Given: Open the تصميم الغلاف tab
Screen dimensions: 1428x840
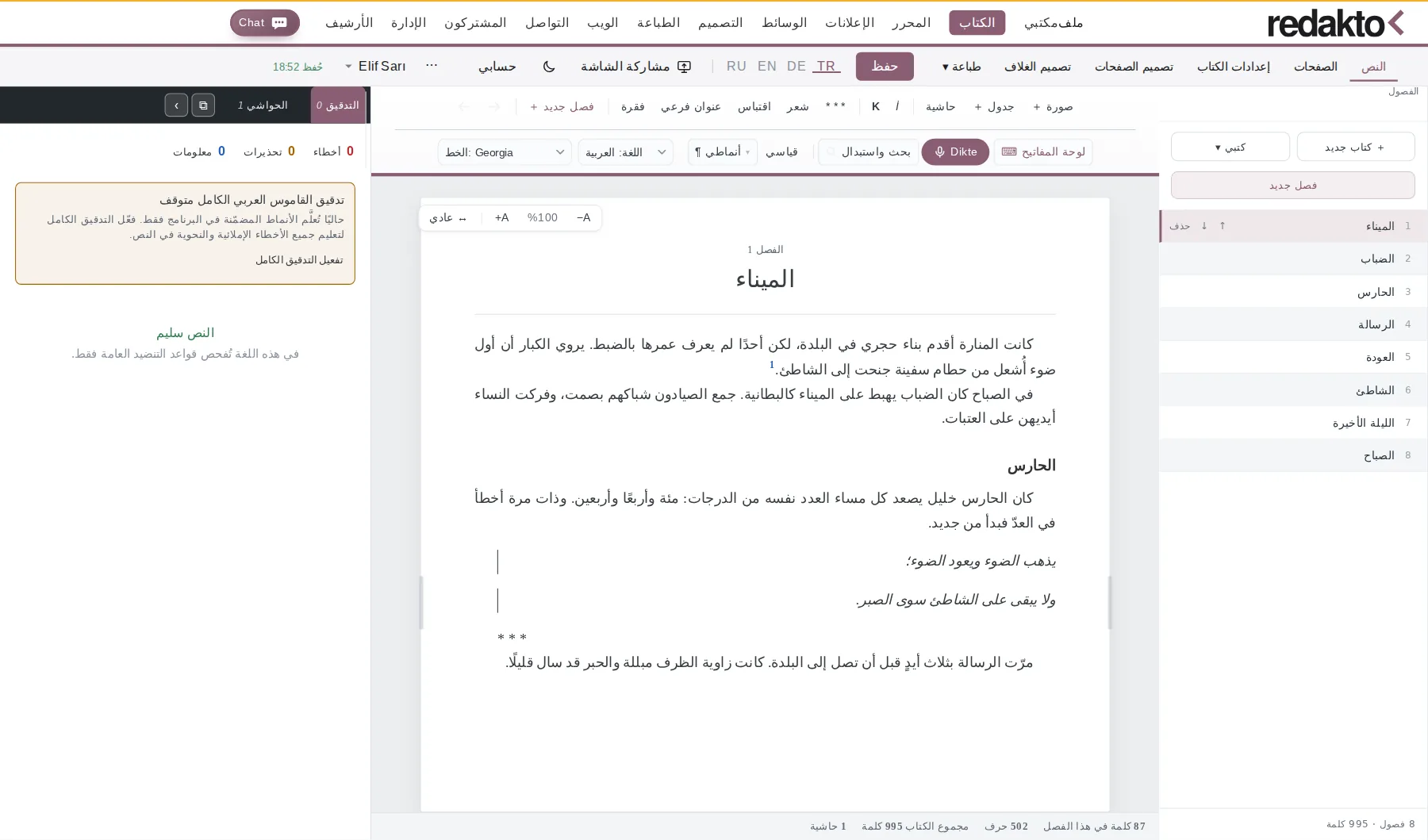Looking at the screenshot, I should (1038, 67).
